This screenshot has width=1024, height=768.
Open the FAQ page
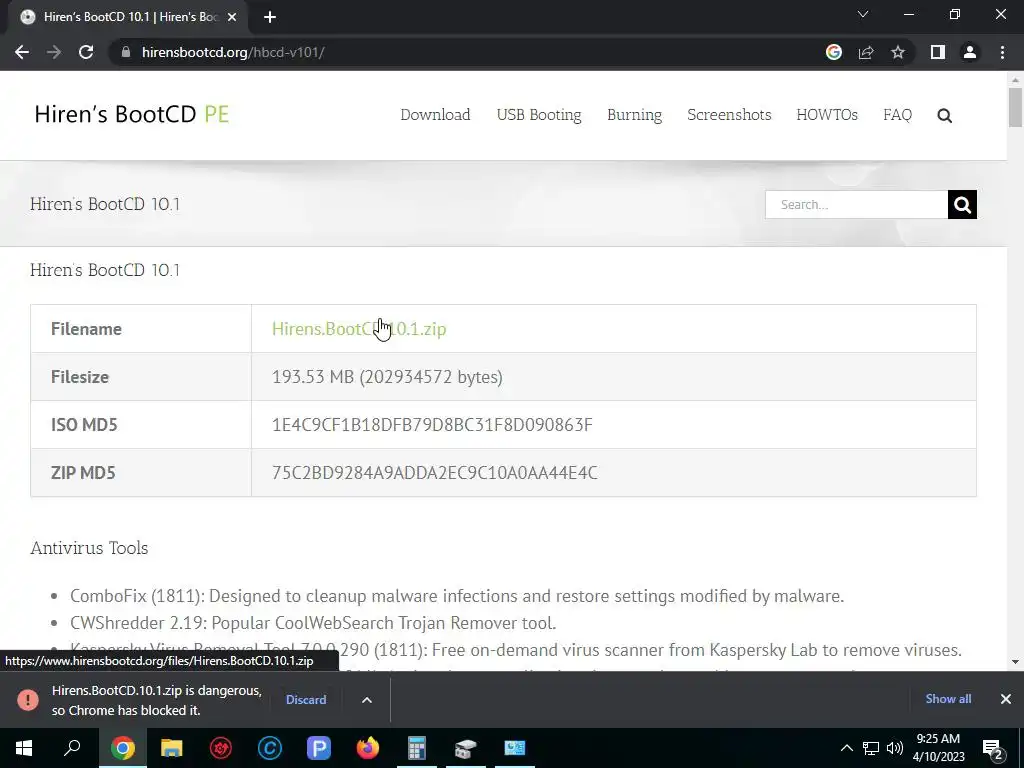click(897, 115)
